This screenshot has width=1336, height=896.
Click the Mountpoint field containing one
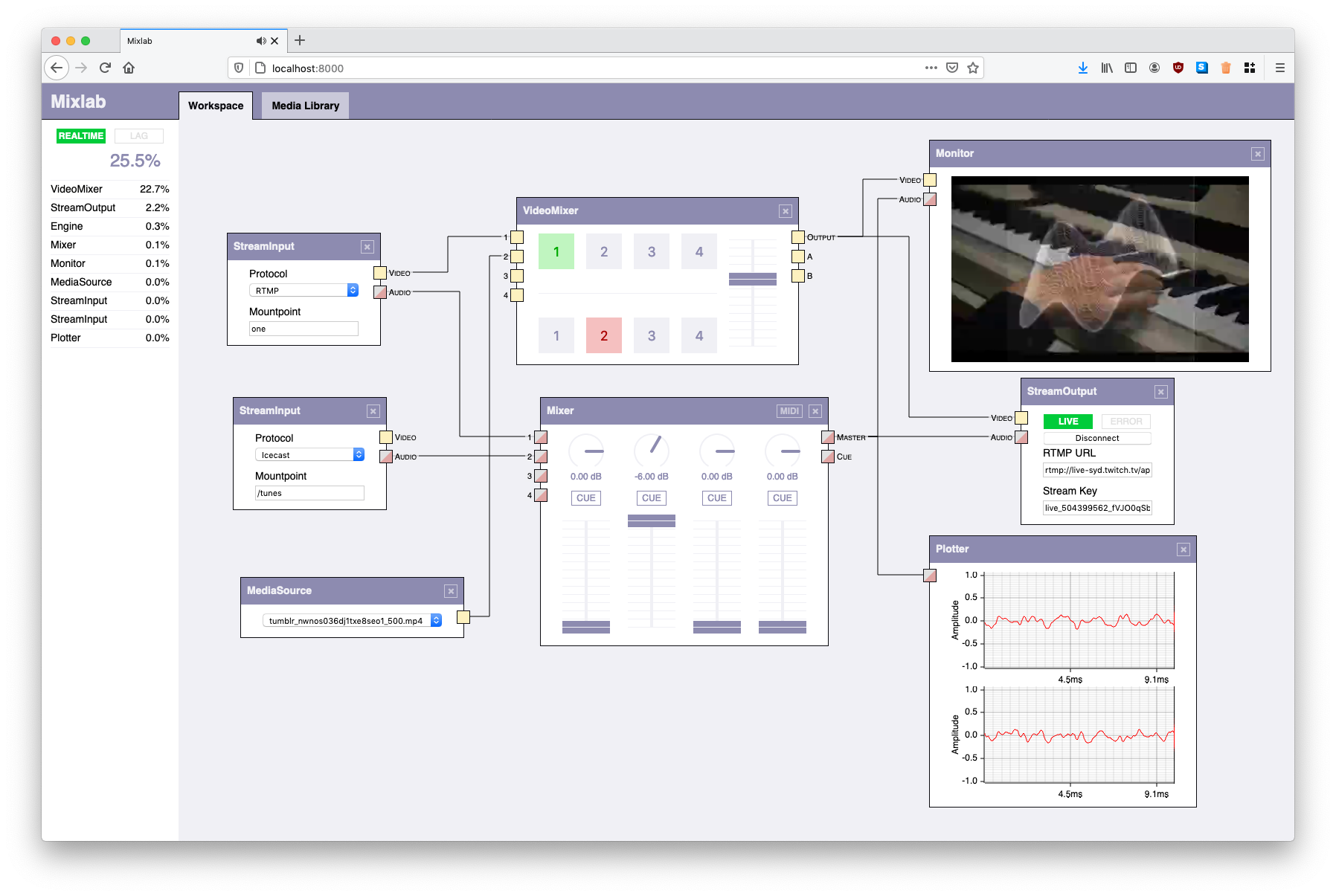click(x=304, y=329)
